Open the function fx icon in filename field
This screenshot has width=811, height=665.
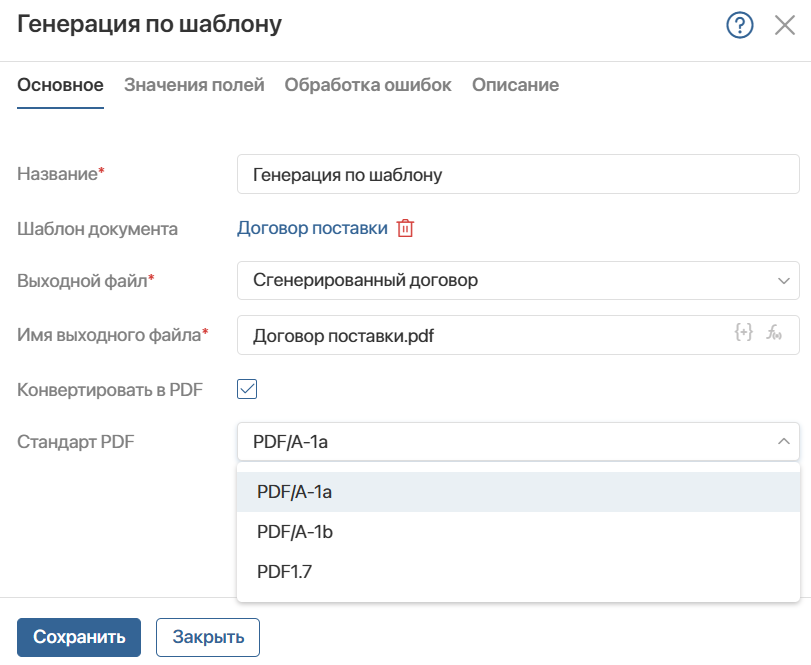(x=774, y=332)
